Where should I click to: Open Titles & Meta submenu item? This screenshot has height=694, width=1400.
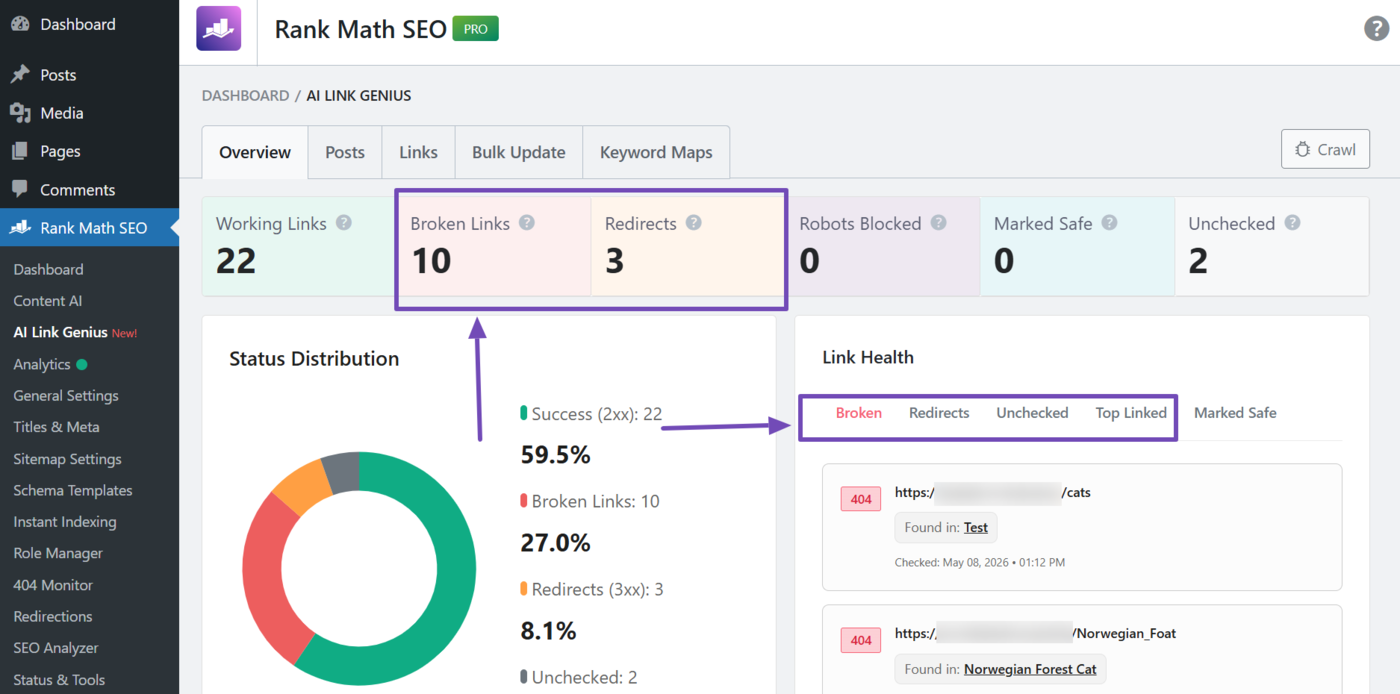56,427
